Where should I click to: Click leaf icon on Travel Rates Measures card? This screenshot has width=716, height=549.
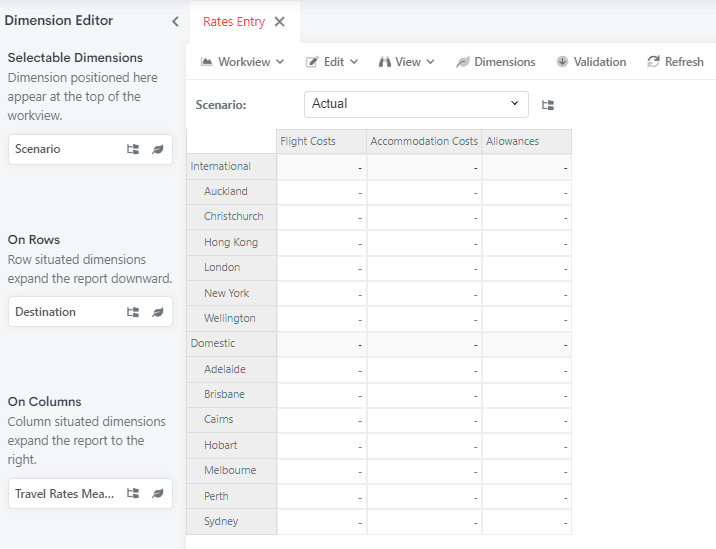pyautogui.click(x=158, y=493)
